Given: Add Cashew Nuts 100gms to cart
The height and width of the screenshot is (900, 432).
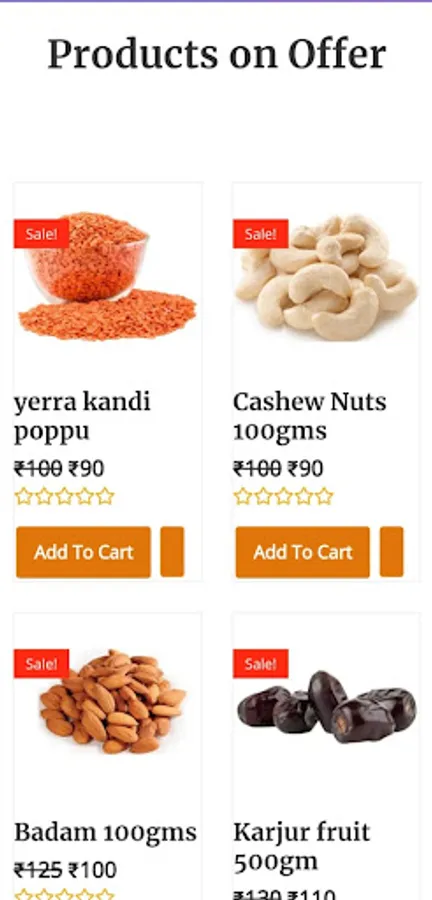Looking at the screenshot, I should 302,552.
